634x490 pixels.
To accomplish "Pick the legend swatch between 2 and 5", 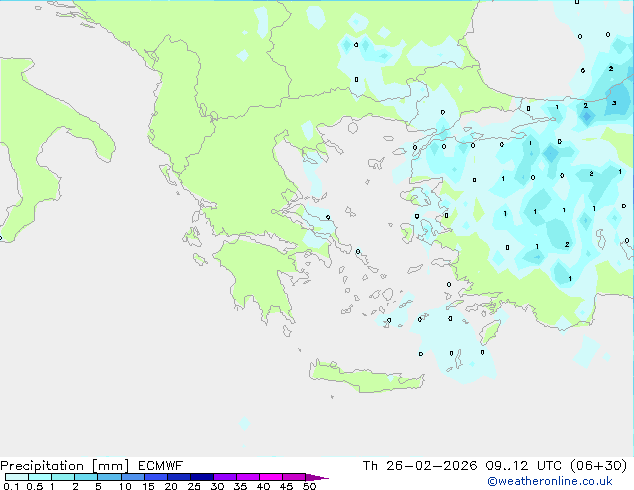I will [x=86, y=477].
